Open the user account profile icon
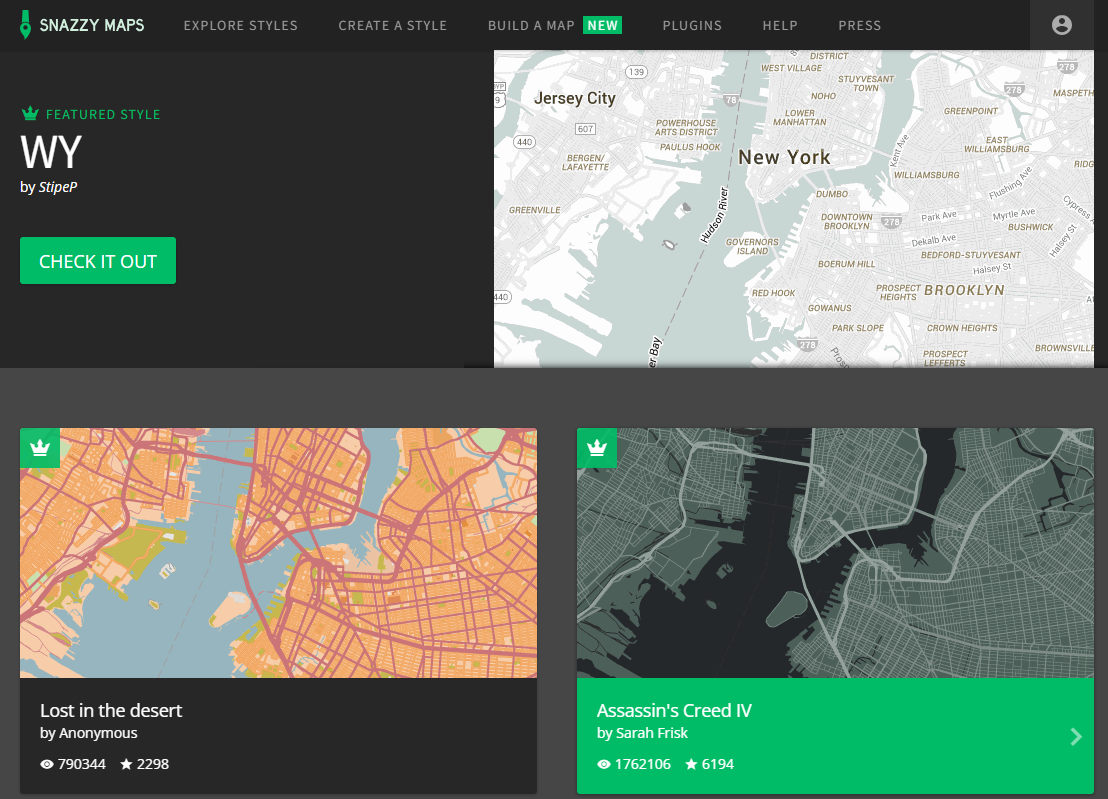Screen dimensions: 1108x799 tap(1061, 25)
